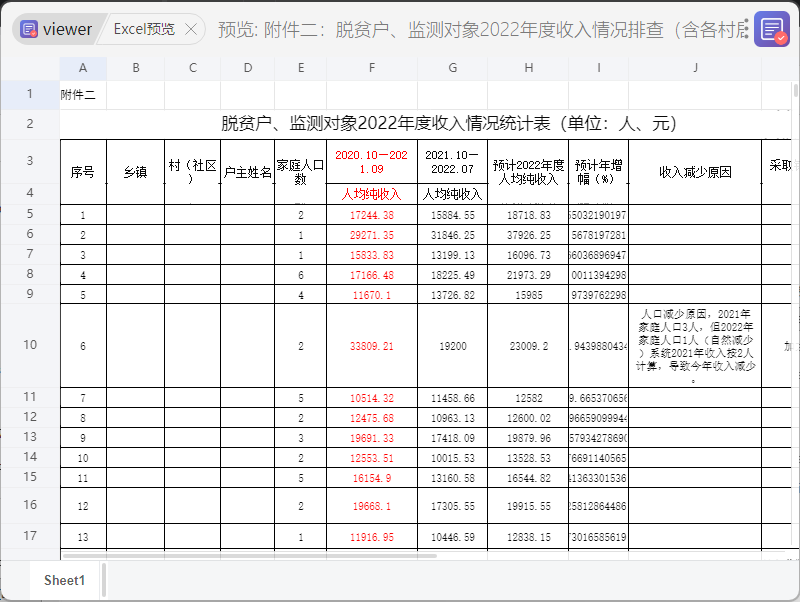Click cell containing 附件二

pos(83,95)
